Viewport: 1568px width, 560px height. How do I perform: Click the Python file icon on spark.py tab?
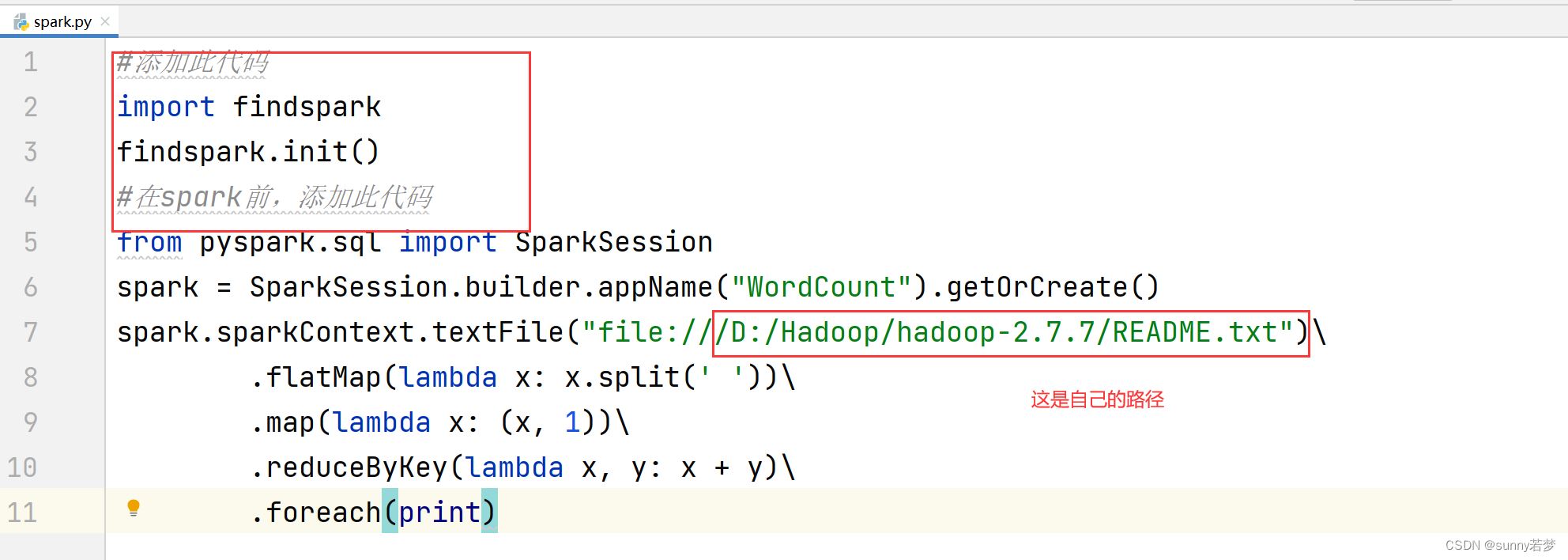pos(21,22)
